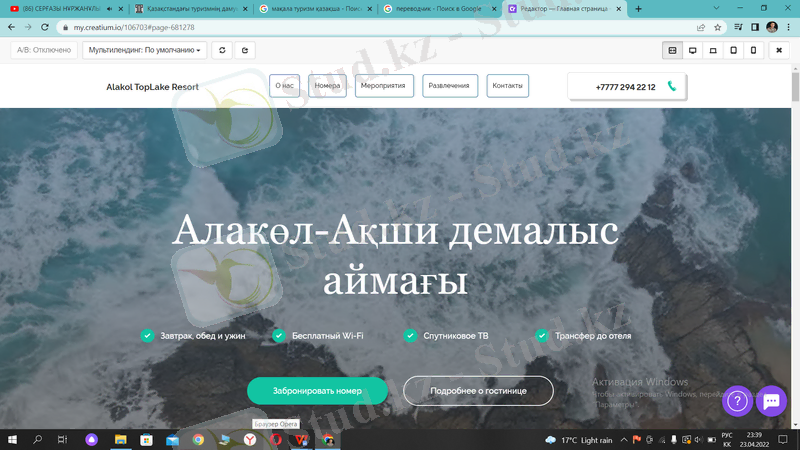The width and height of the screenshot is (800, 450).
Task: Open the weather widget 17°C Light rain
Action: tap(579, 440)
